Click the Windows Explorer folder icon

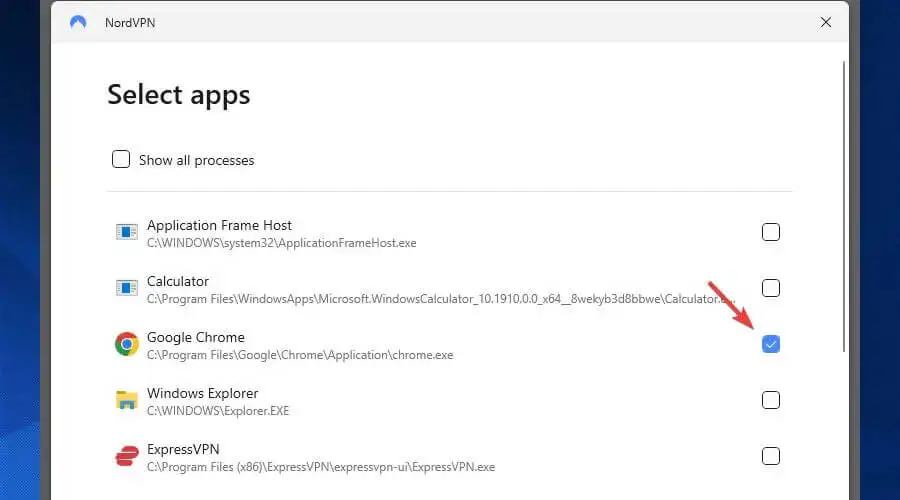[x=125, y=401]
